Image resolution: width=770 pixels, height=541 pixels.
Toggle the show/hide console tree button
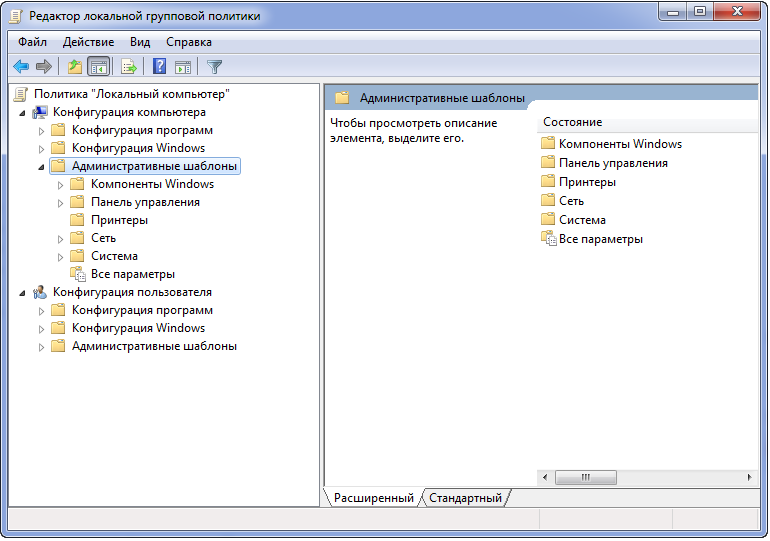coord(98,67)
